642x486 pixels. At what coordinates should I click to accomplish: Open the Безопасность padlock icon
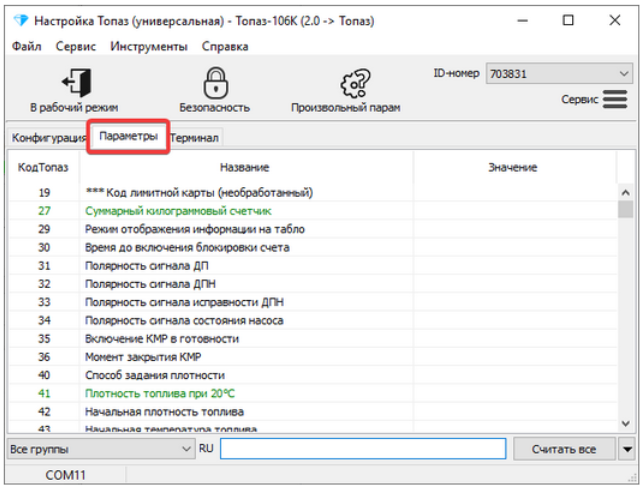[215, 83]
